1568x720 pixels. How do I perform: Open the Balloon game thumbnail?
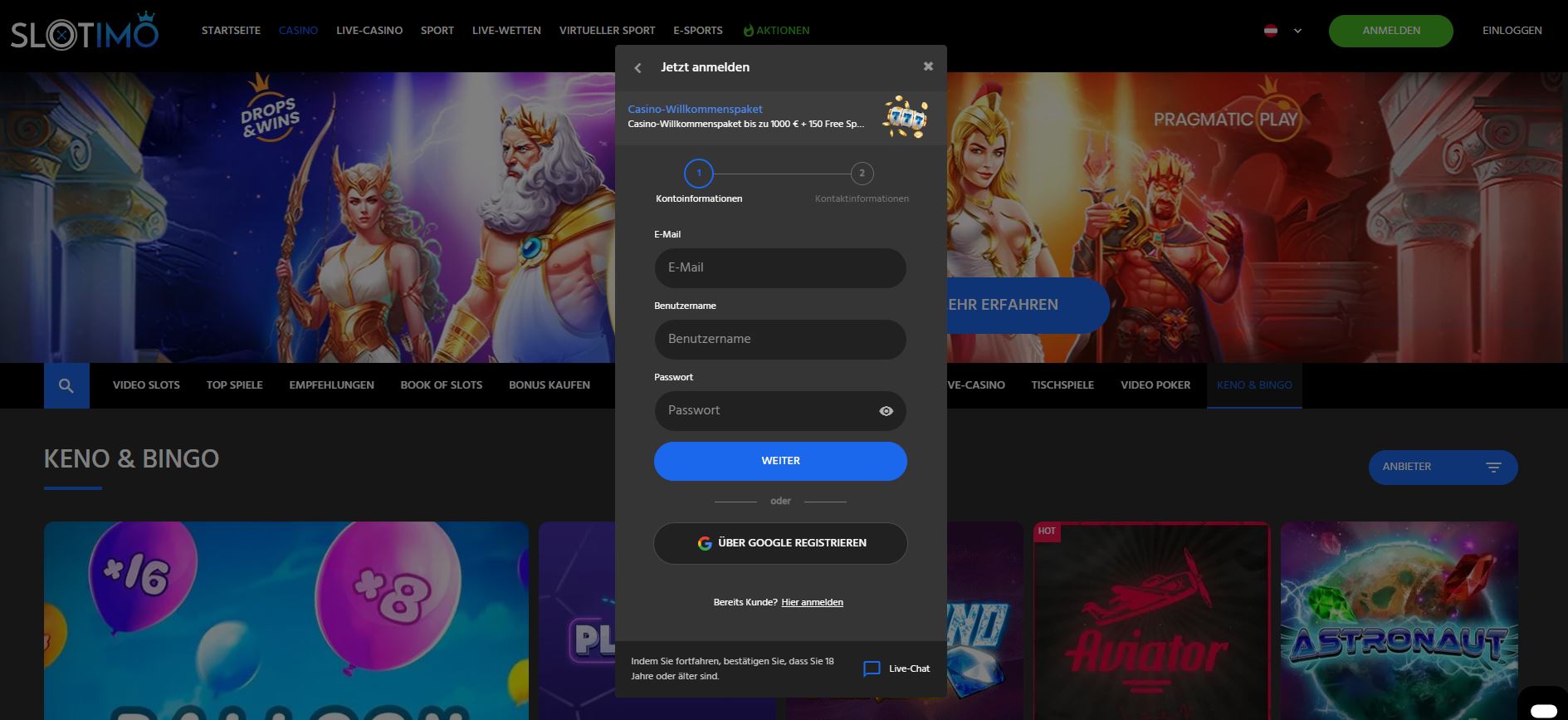pyautogui.click(x=286, y=620)
